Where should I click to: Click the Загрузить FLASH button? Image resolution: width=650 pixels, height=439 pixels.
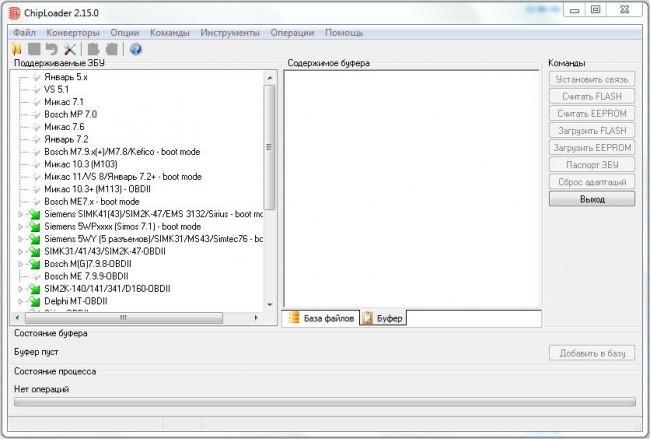pos(592,131)
